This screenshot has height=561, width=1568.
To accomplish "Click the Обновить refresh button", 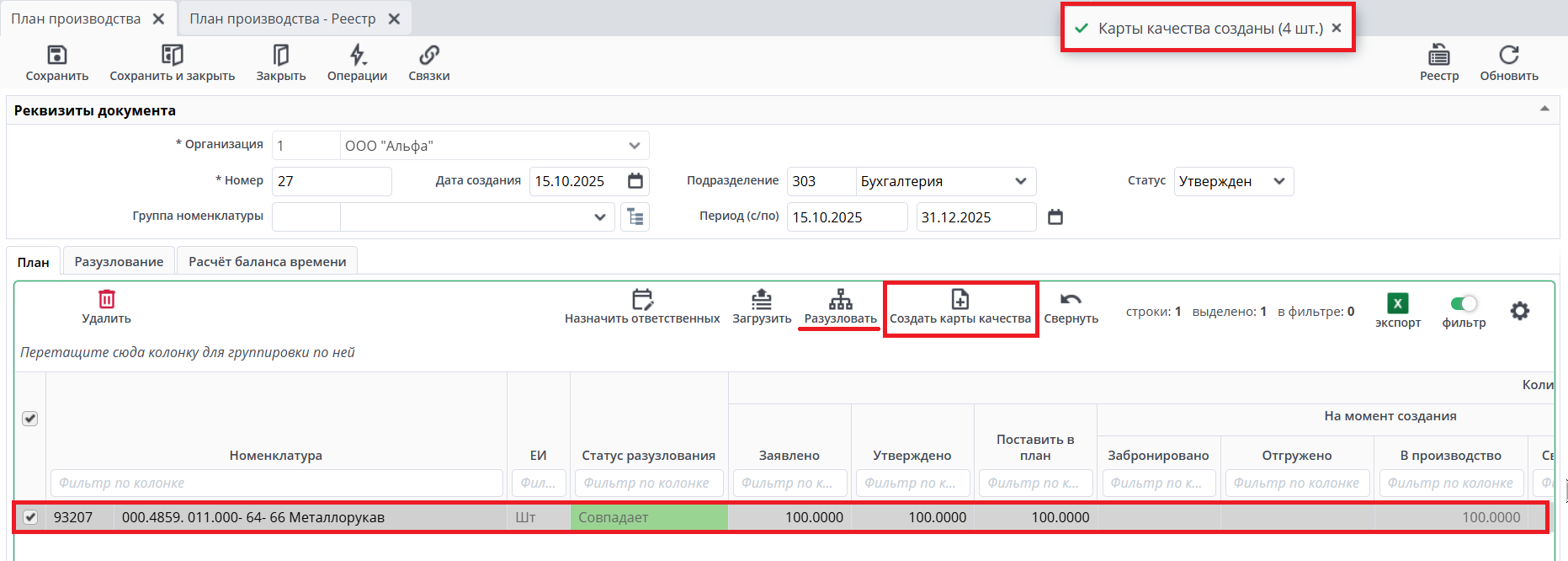I will [x=1508, y=56].
